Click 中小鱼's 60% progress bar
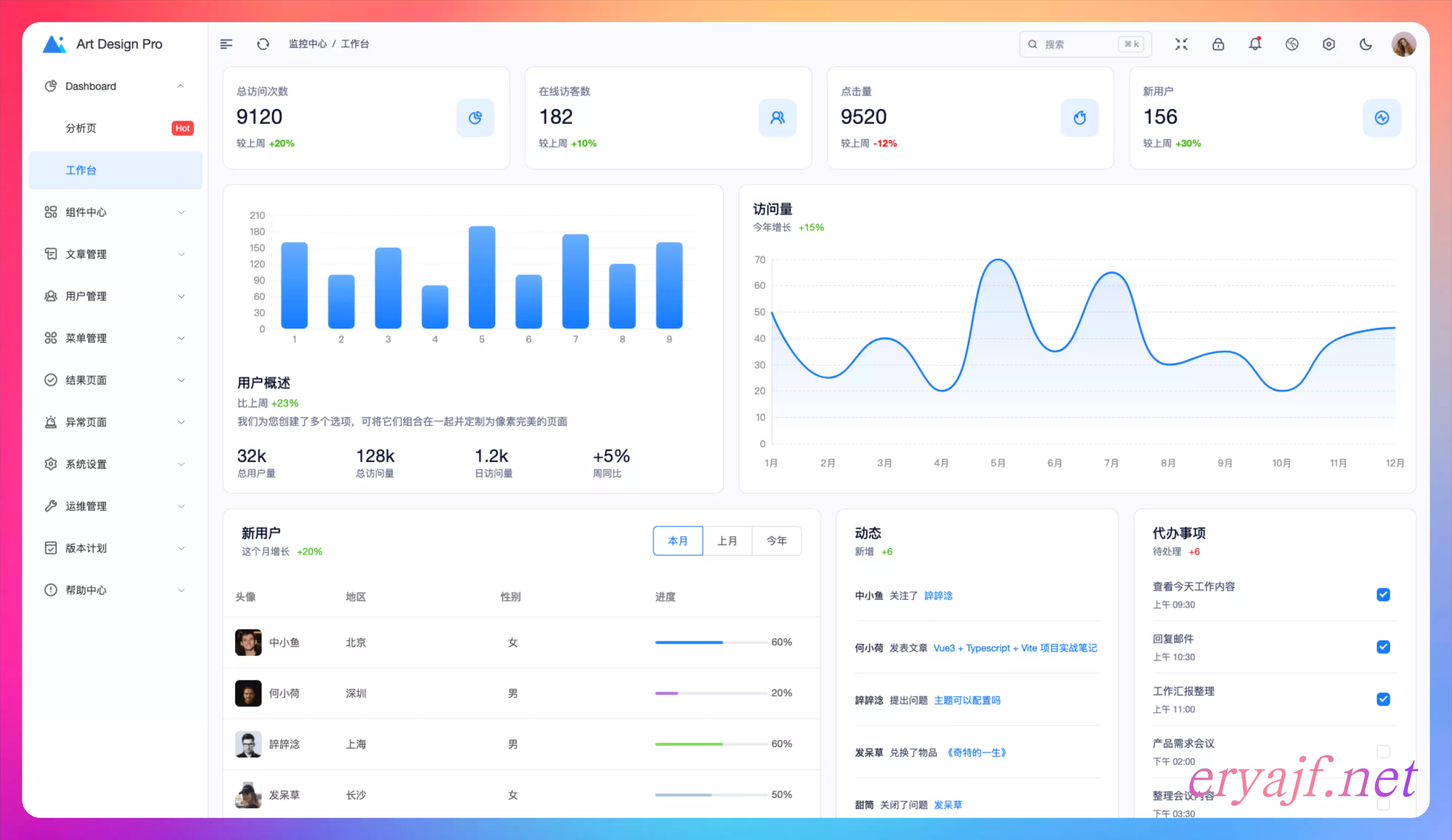This screenshot has width=1452, height=840. (711, 642)
